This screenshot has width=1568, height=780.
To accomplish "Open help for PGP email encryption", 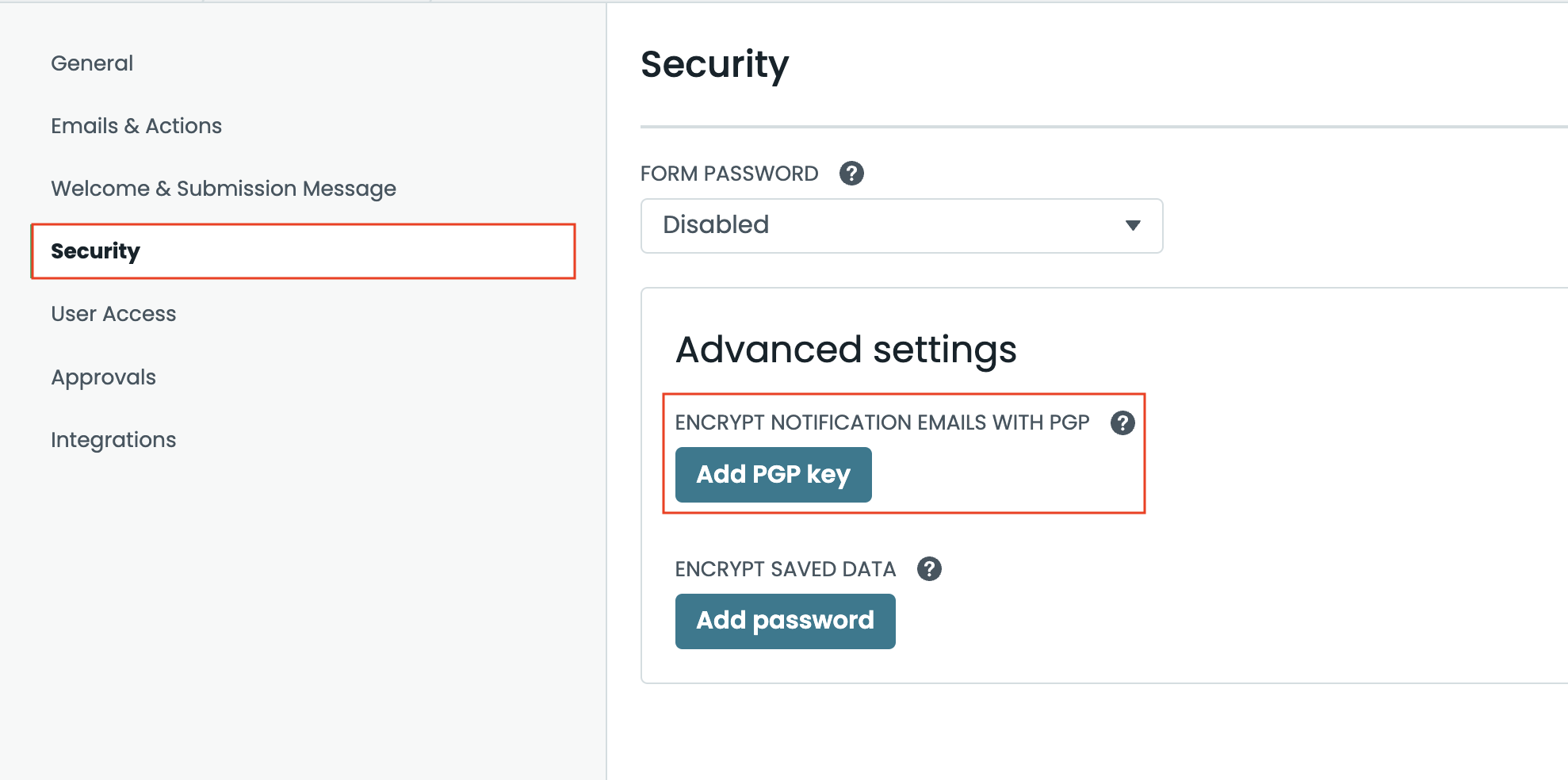I will coord(1122,422).
